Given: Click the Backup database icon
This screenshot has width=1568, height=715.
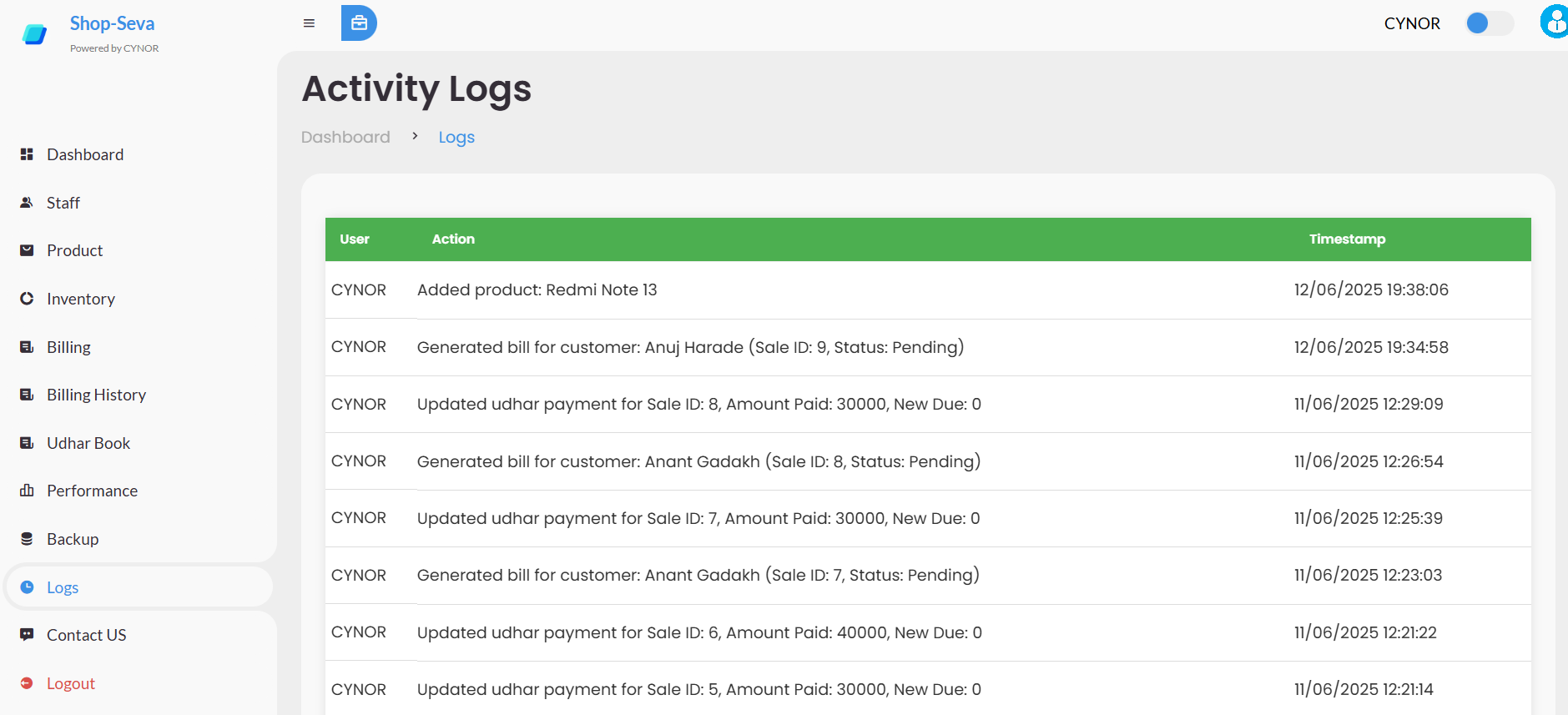Looking at the screenshot, I should [27, 539].
